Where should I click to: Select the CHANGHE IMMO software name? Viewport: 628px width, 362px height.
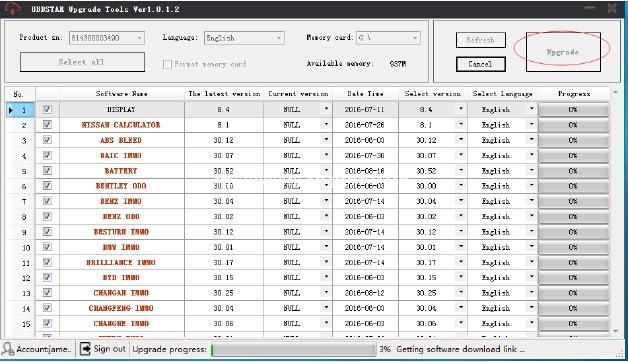121,324
